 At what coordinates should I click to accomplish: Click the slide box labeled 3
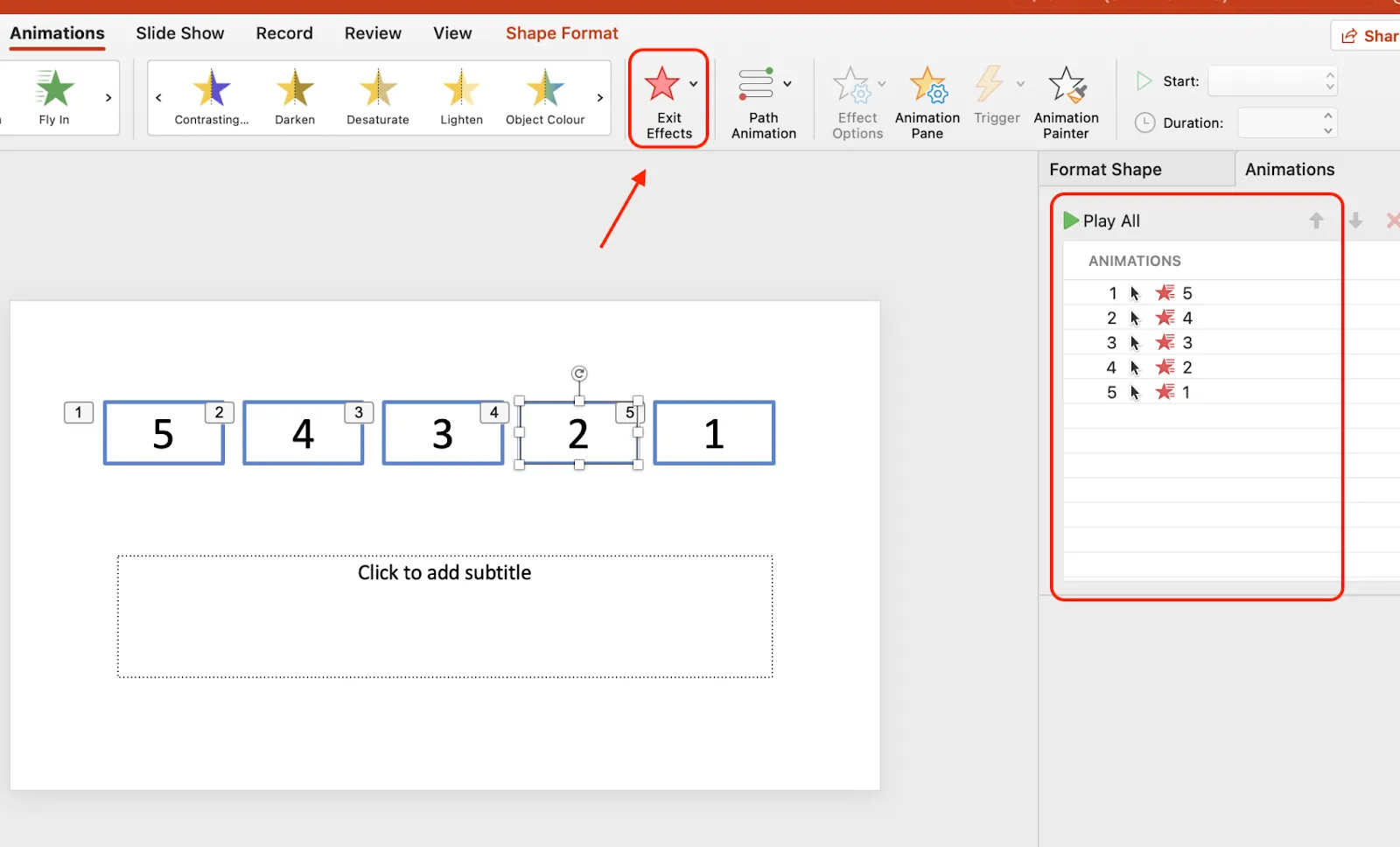click(x=443, y=433)
